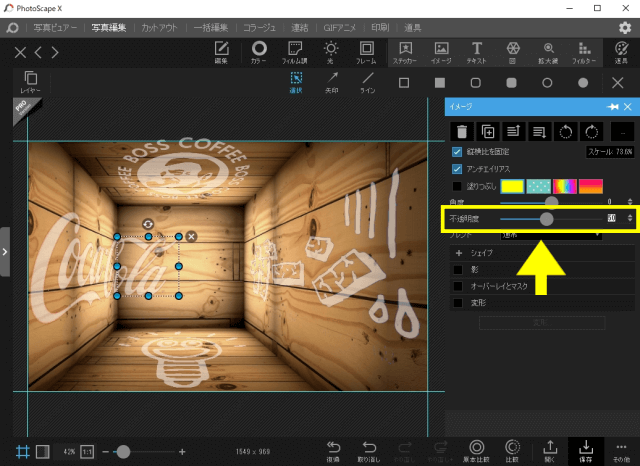Click the 不透明度 opacity slider handle

tap(547, 219)
